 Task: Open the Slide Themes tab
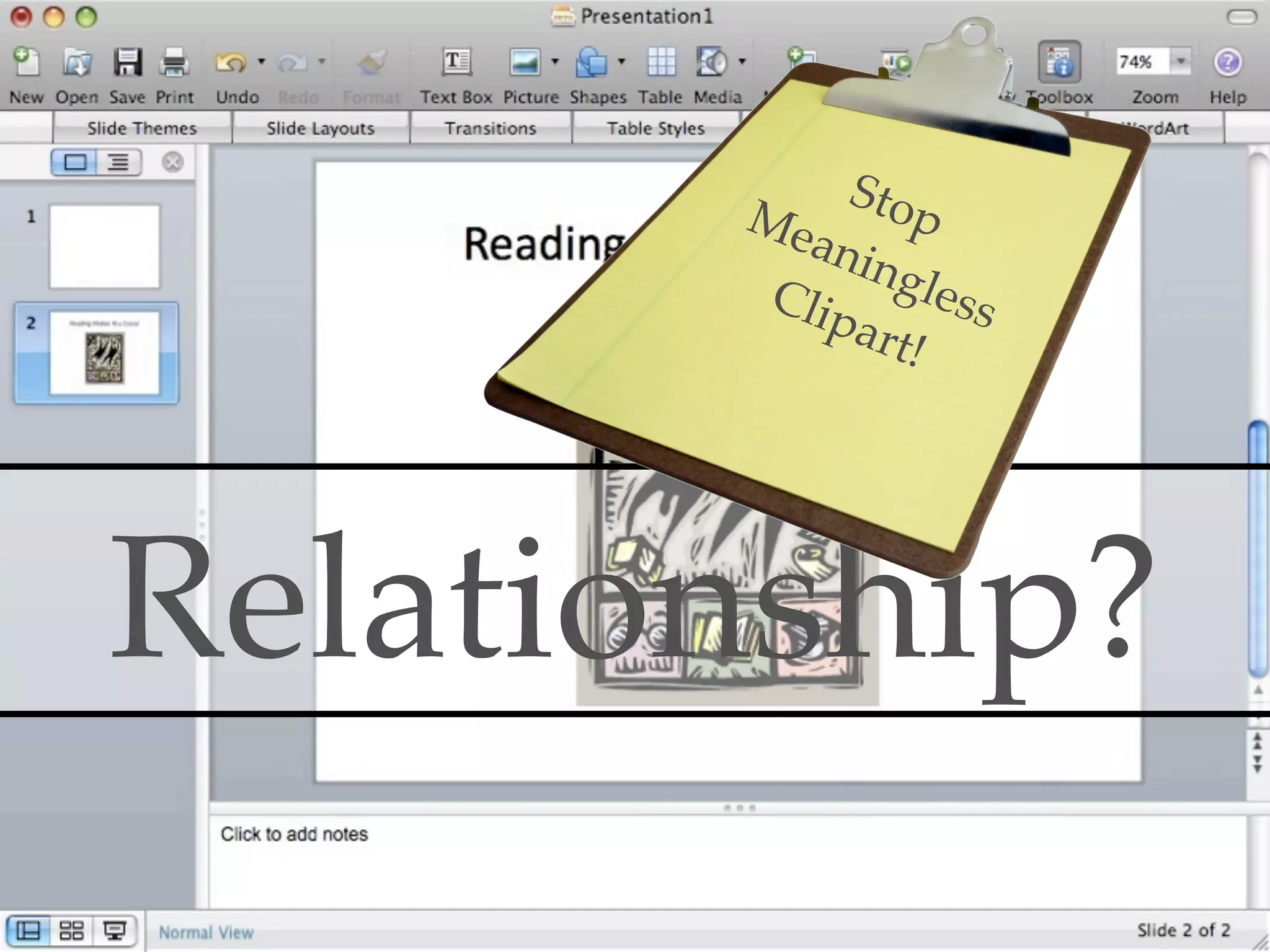point(142,128)
